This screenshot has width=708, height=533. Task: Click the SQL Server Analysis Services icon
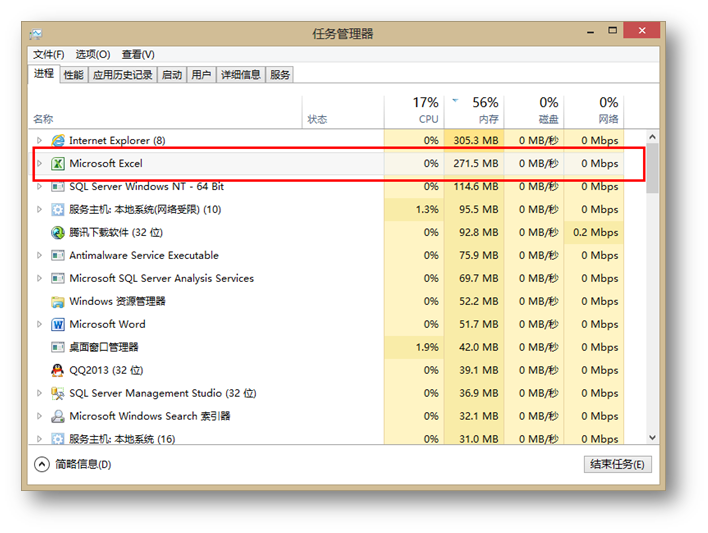[58, 278]
